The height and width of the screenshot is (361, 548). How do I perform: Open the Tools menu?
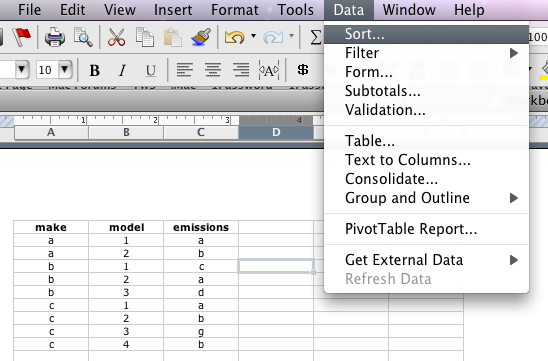[295, 10]
